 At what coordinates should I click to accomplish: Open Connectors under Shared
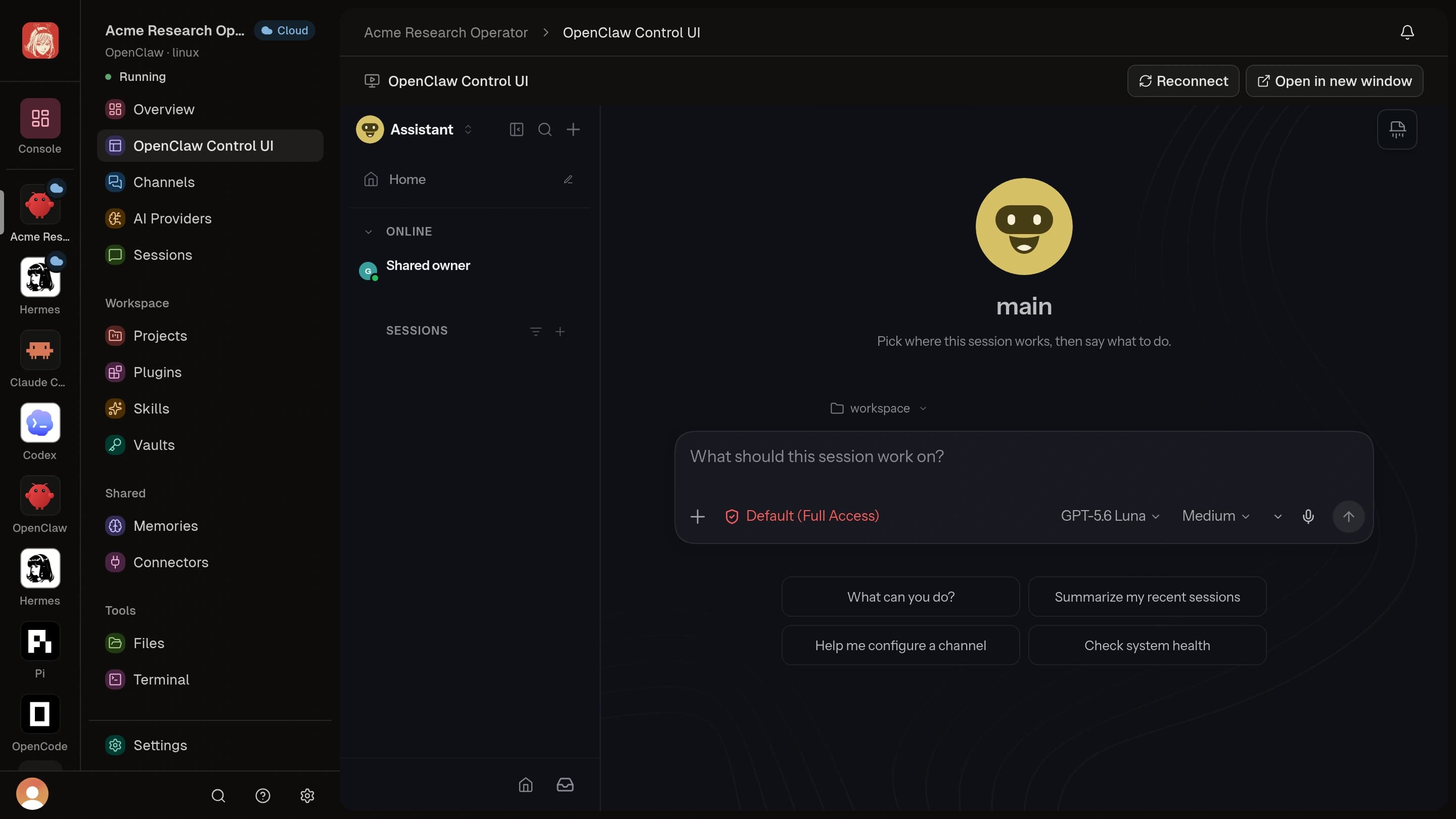(210, 562)
